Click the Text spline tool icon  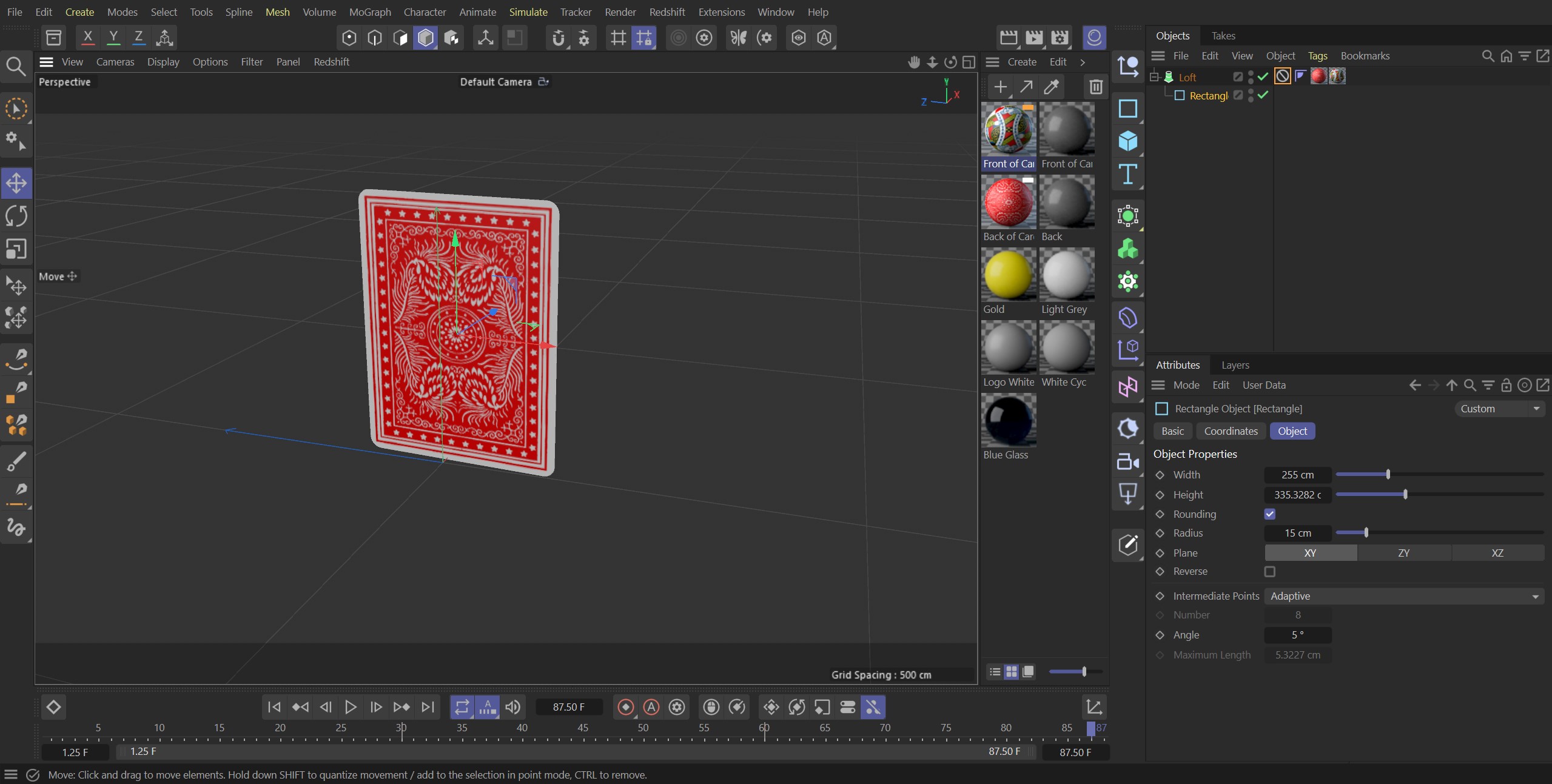click(x=1127, y=175)
